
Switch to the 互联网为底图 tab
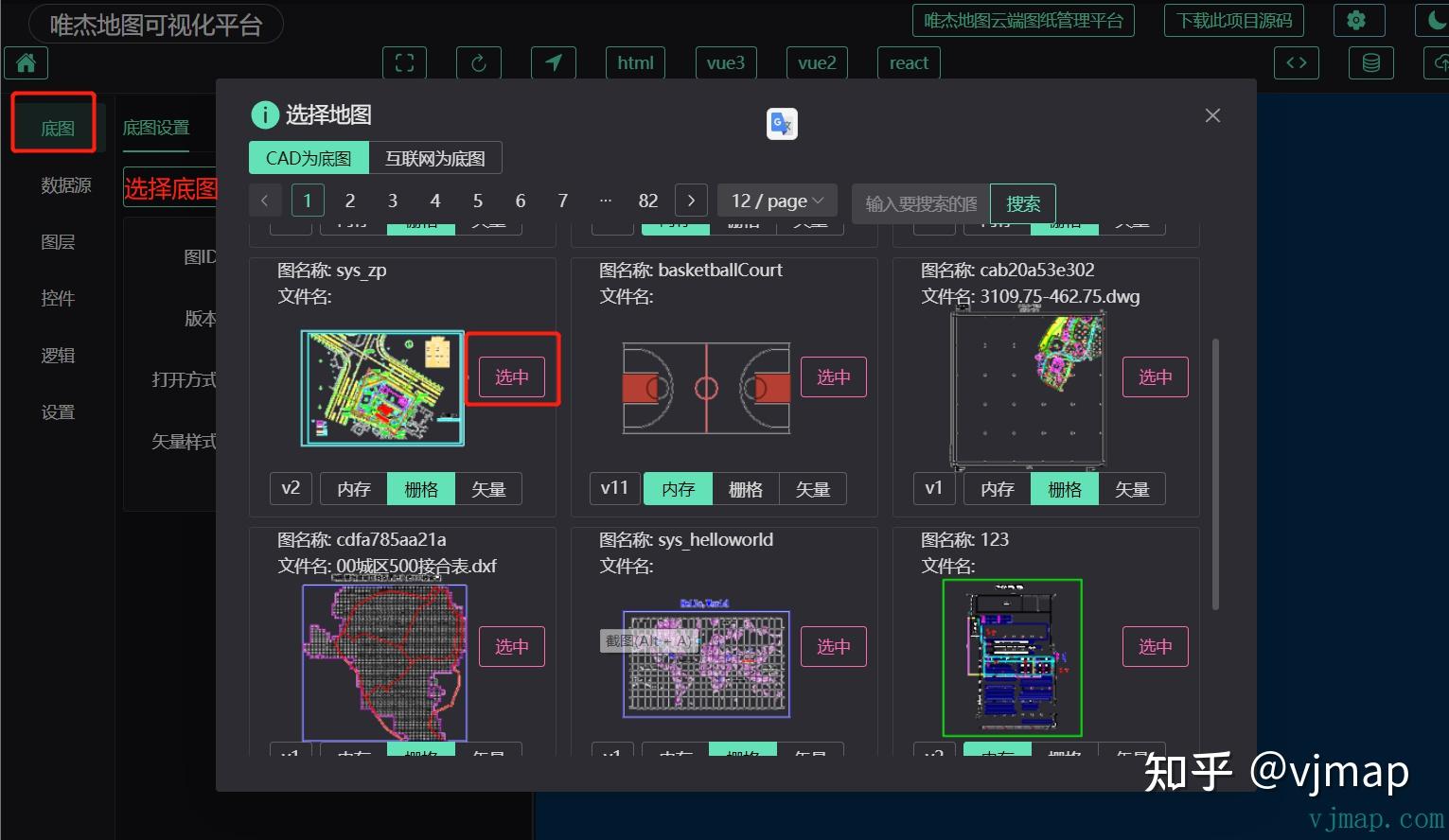tap(435, 157)
